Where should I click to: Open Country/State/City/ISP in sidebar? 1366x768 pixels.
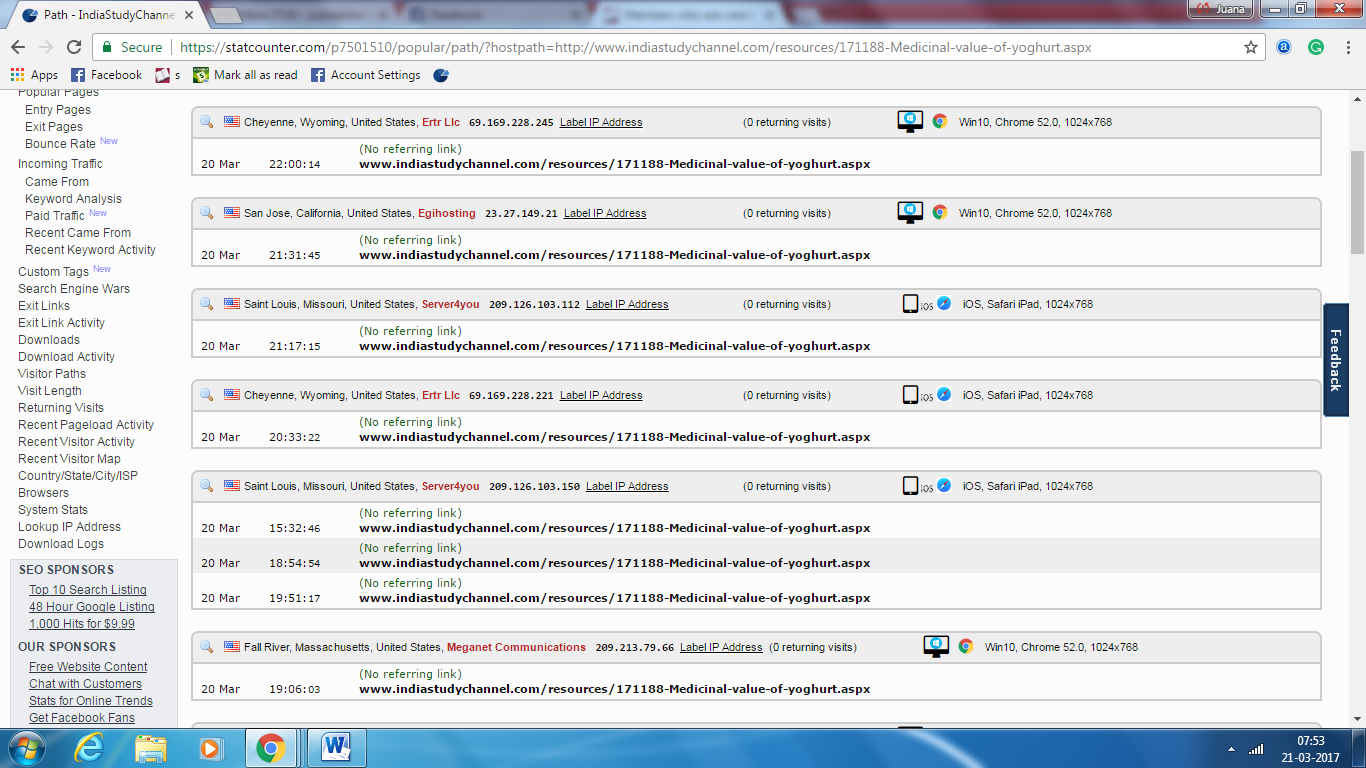click(x=78, y=476)
